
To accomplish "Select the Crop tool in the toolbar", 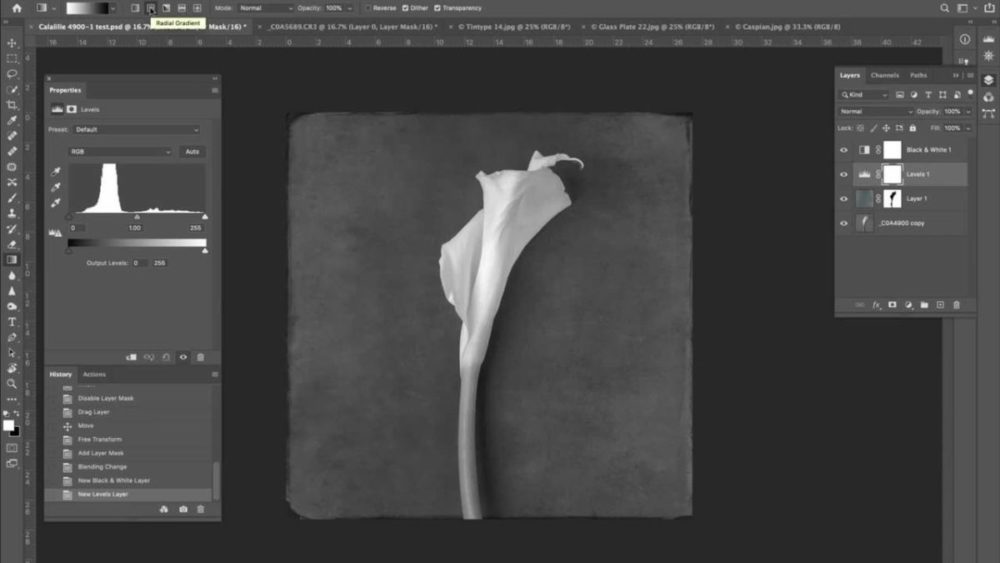I will coord(12,105).
